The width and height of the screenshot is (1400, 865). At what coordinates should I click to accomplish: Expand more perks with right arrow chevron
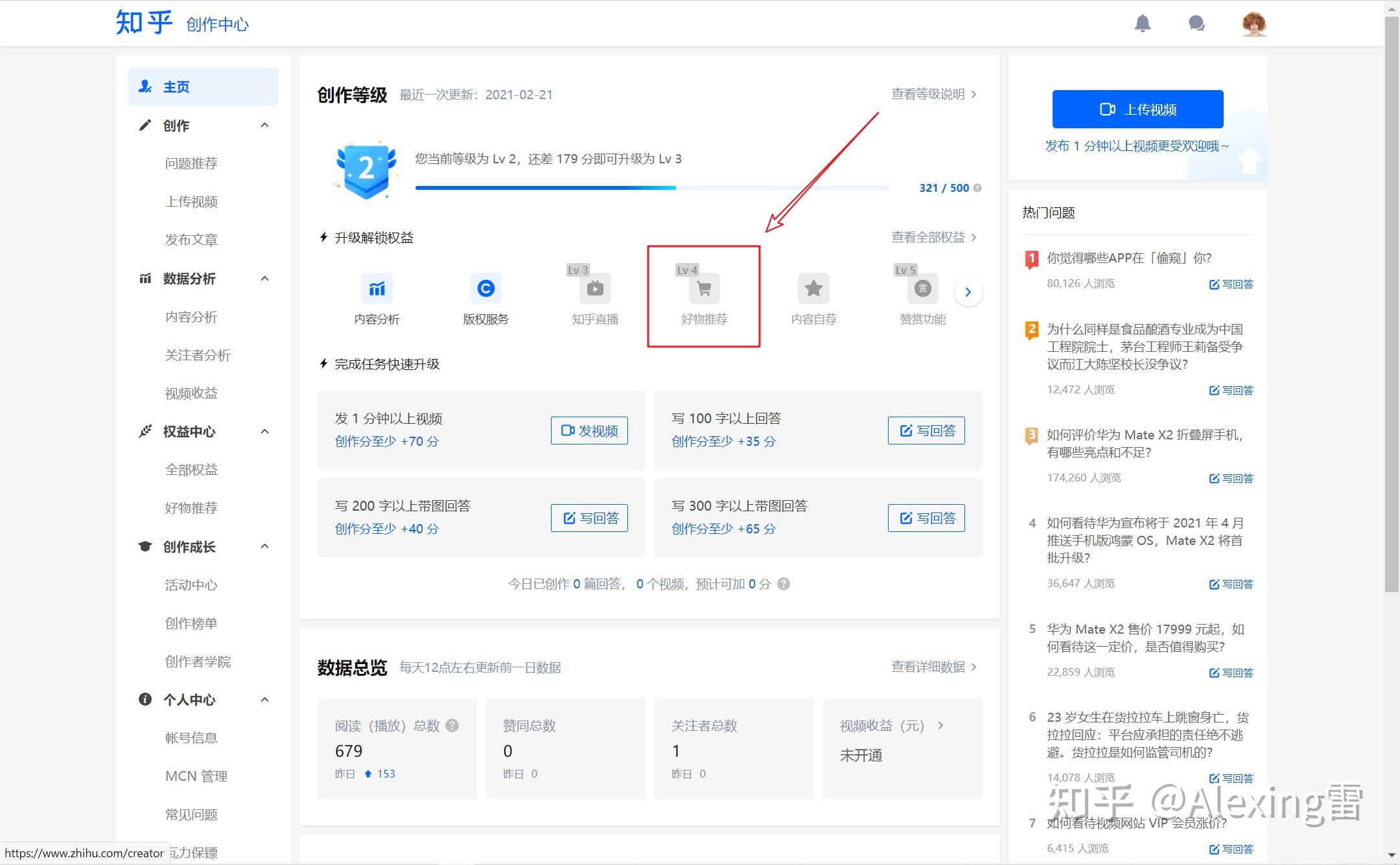click(x=968, y=292)
